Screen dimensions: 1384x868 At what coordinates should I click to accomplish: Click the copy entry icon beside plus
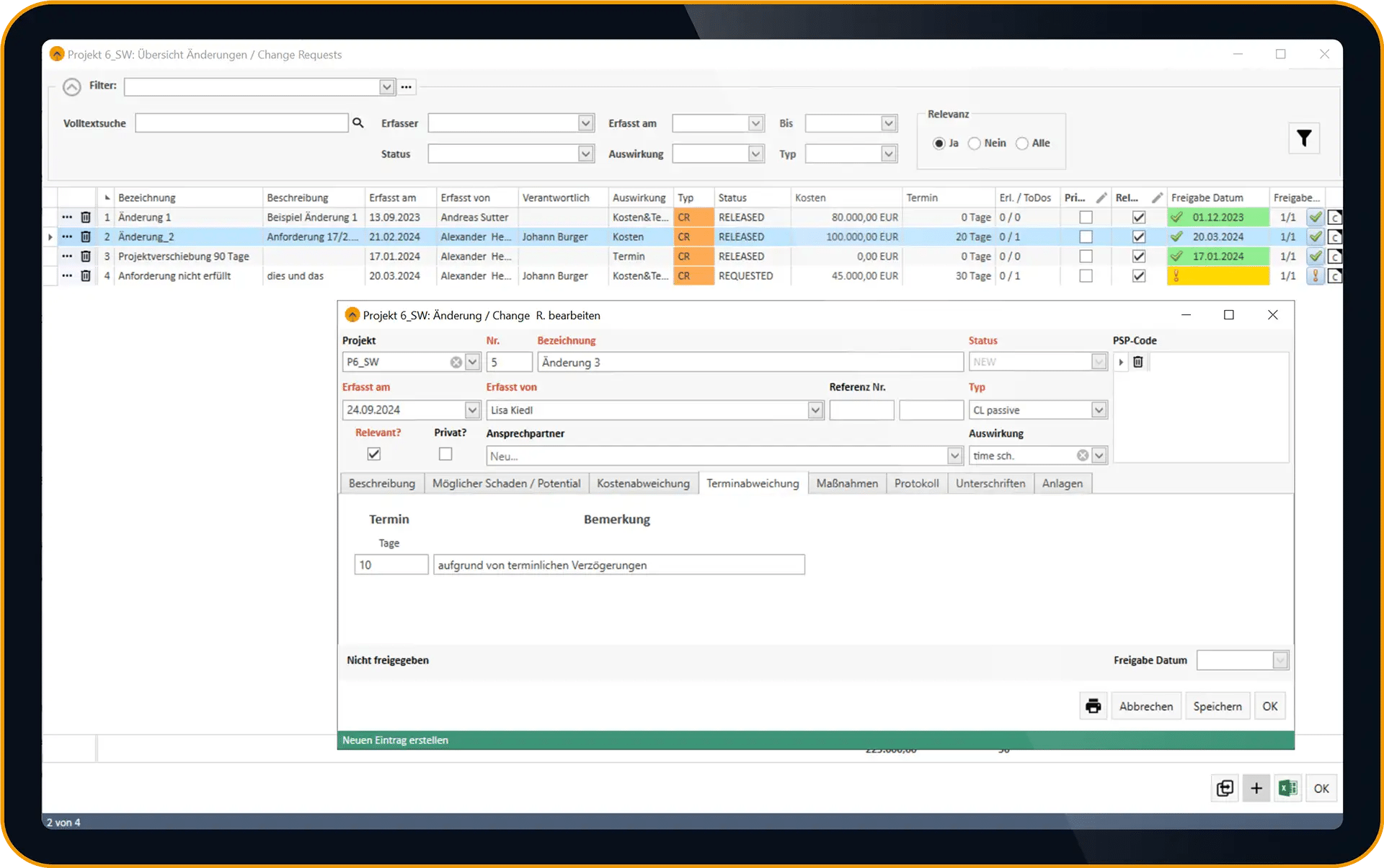coord(1225,788)
